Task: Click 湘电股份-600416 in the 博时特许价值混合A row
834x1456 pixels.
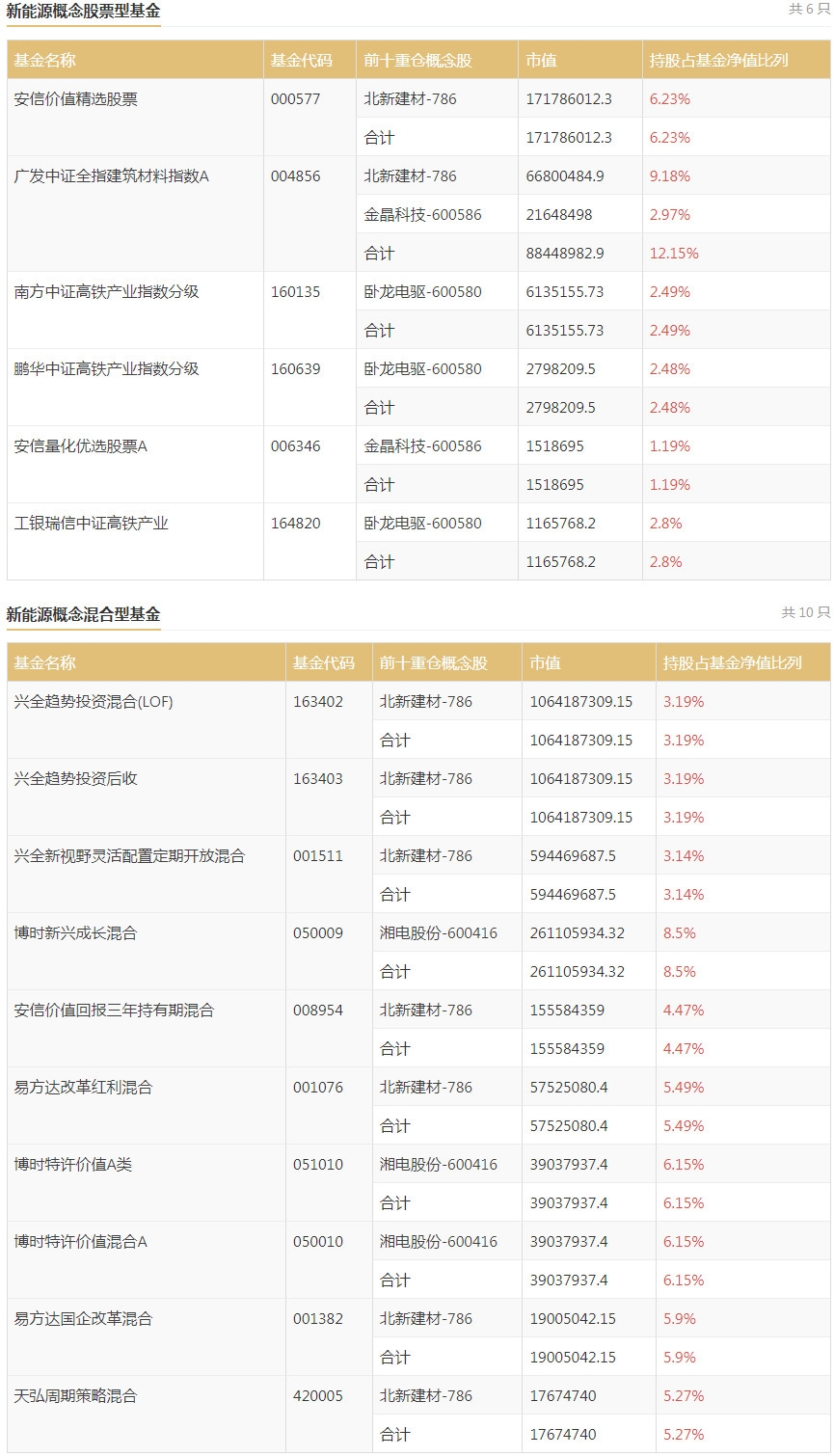Action: tap(439, 1241)
